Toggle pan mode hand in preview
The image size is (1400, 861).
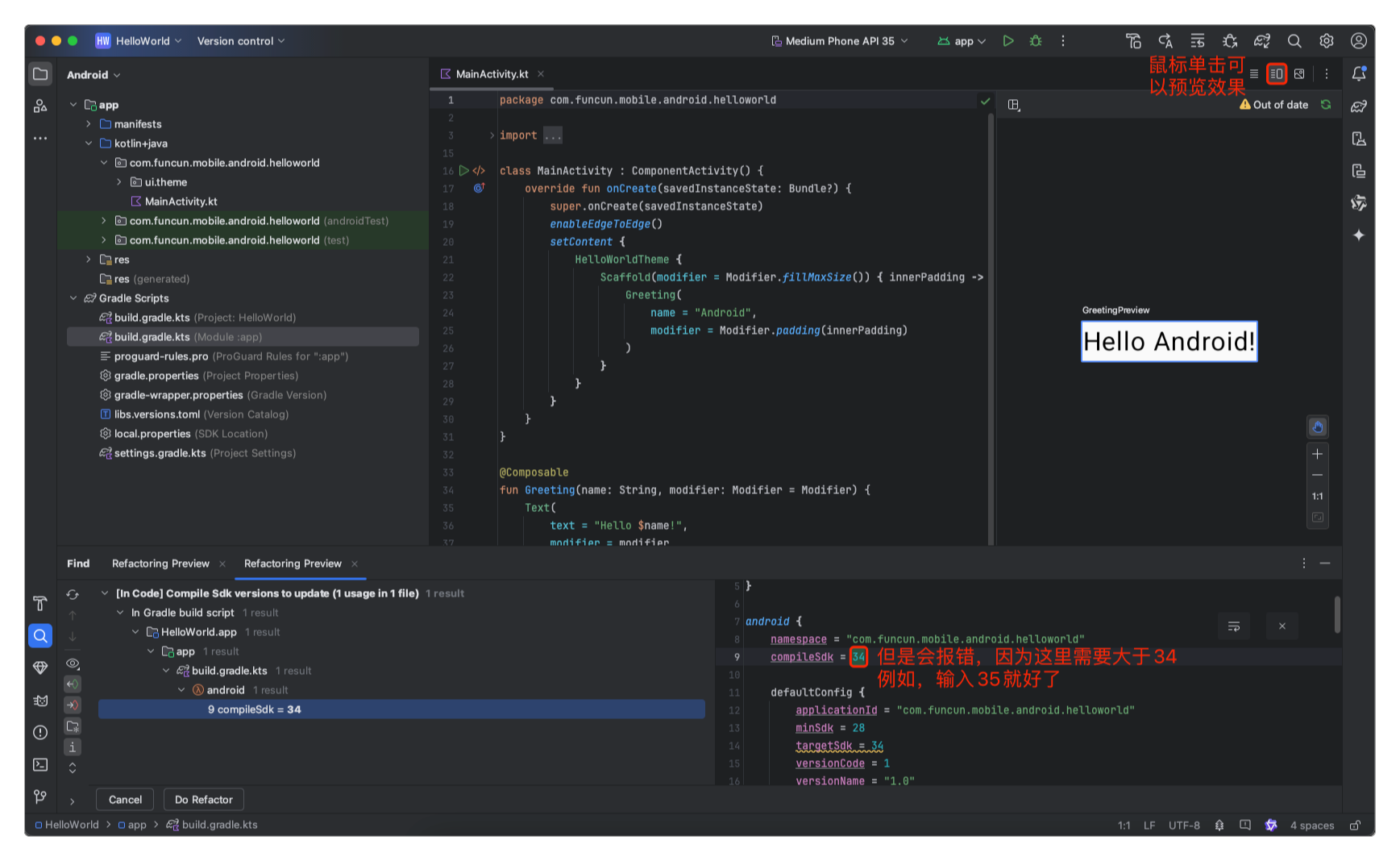(1318, 427)
